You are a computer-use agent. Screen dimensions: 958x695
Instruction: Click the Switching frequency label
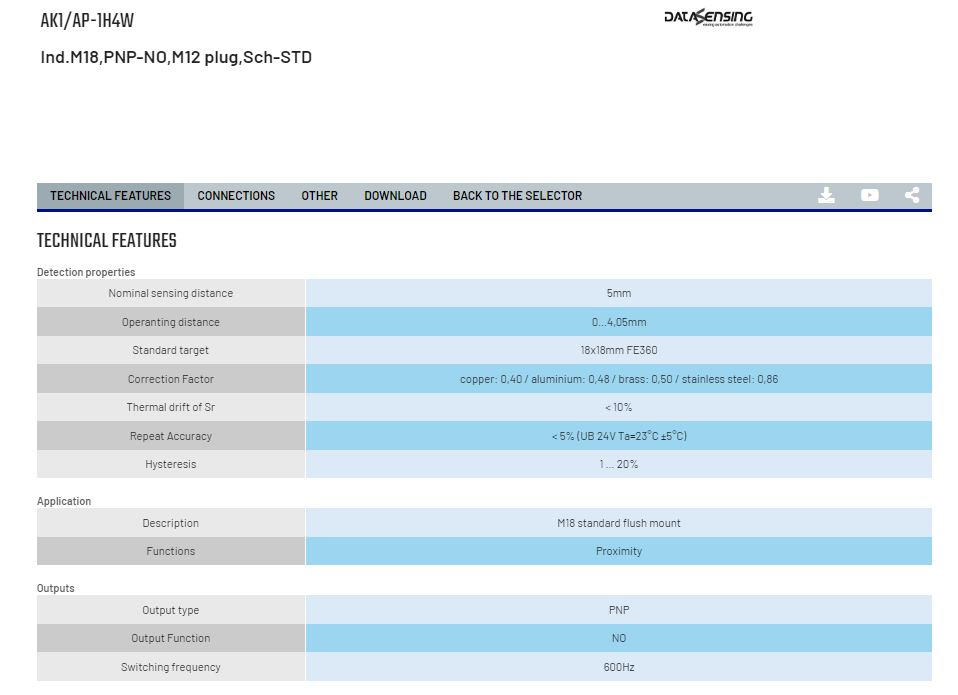(x=170, y=667)
